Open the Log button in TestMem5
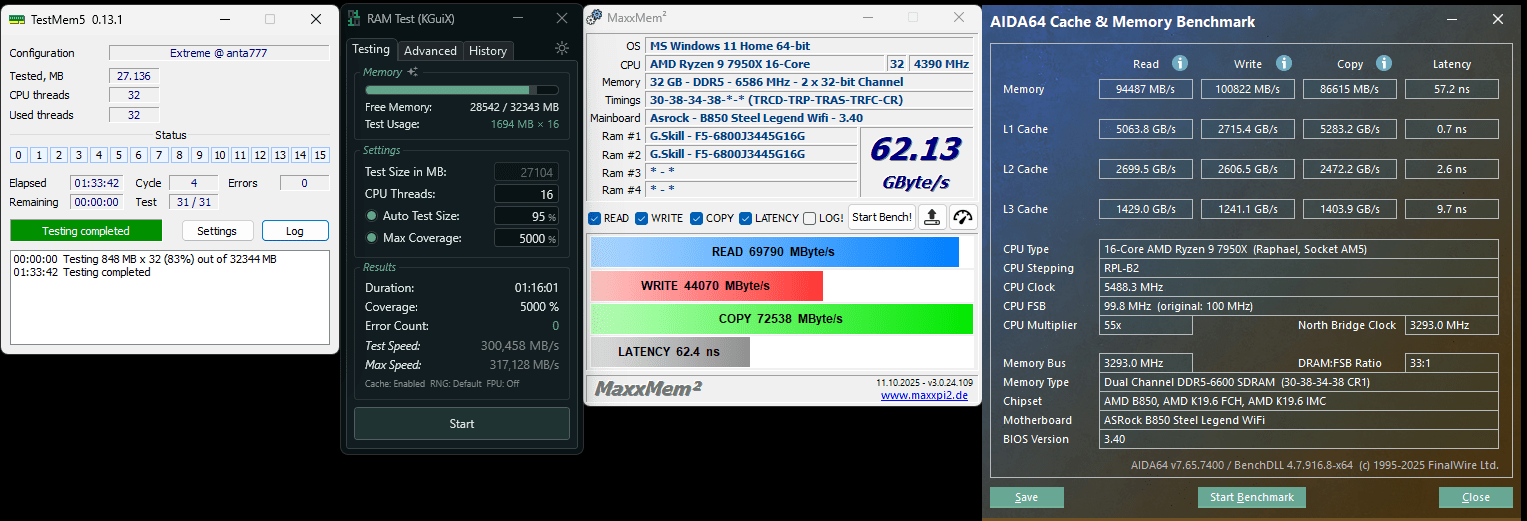The width and height of the screenshot is (1527, 521). point(295,231)
